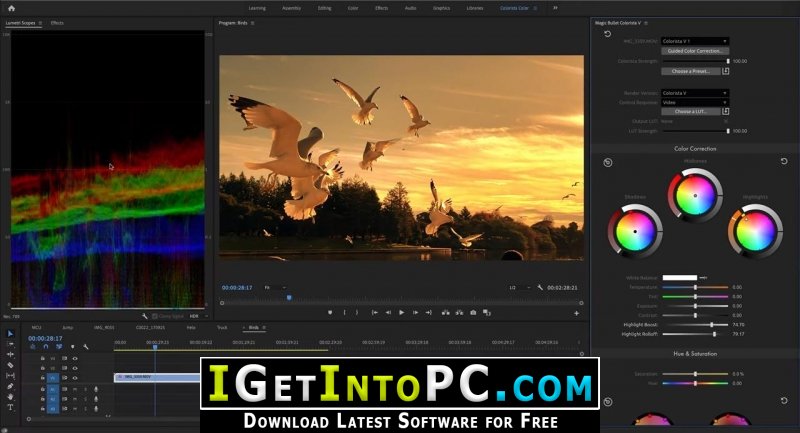Click Add Marker in Program monitor controls
The width and height of the screenshot is (800, 433).
pyautogui.click(x=330, y=313)
